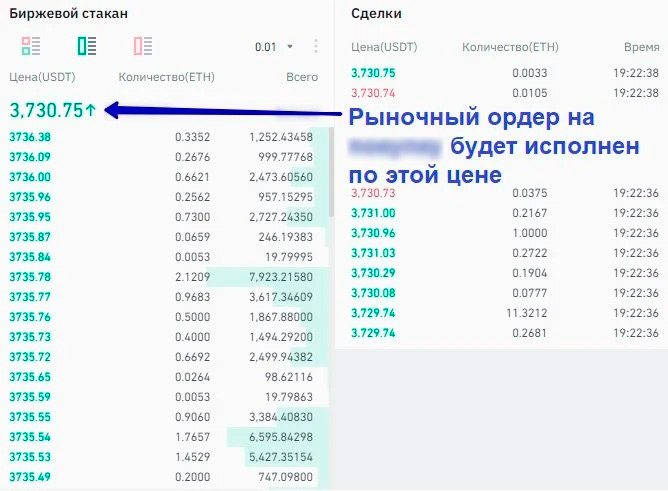The width and height of the screenshot is (668, 491).
Task: Select sell-orders-only order book view icon
Action: (x=143, y=46)
